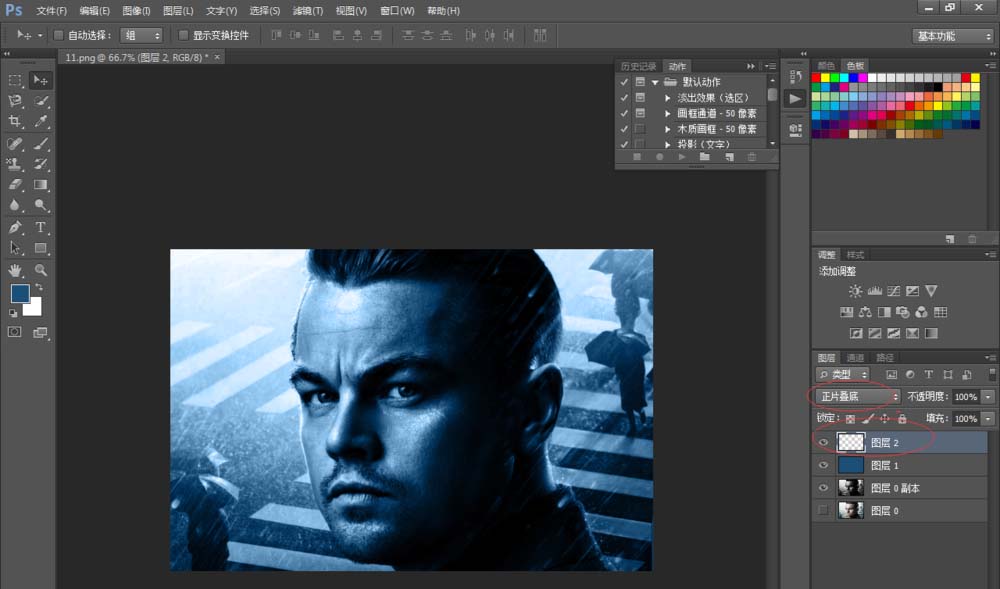Open the 基本功能 workspace dropdown
Image resolution: width=1000 pixels, height=589 pixels.
coord(953,36)
